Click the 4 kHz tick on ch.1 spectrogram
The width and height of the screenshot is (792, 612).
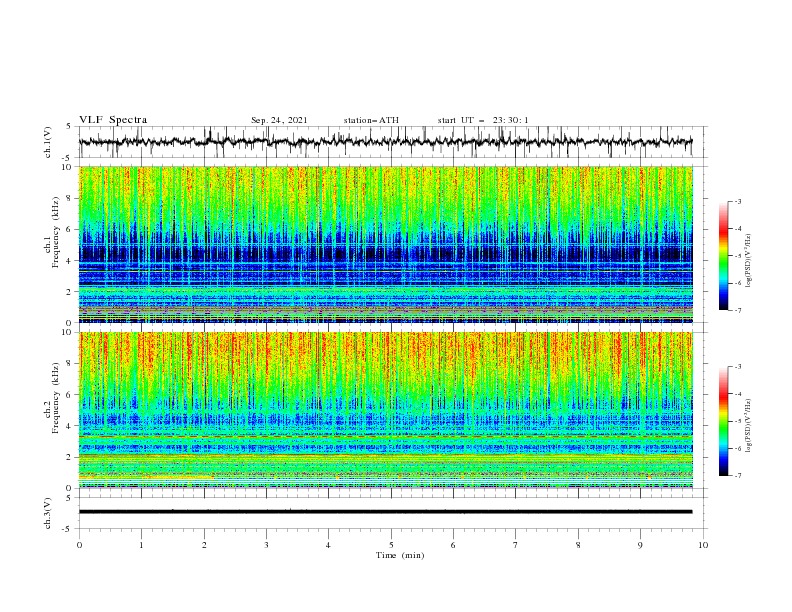pyautogui.click(x=70, y=261)
